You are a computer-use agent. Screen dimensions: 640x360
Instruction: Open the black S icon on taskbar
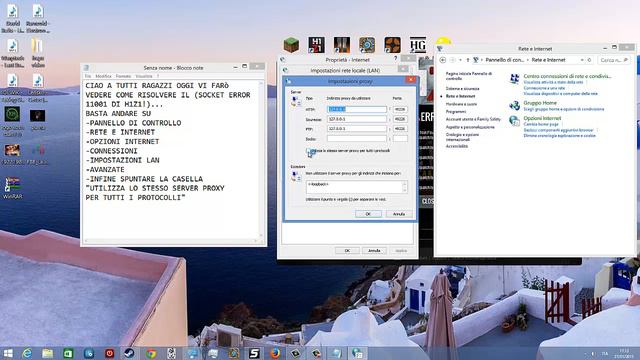[x=254, y=353]
